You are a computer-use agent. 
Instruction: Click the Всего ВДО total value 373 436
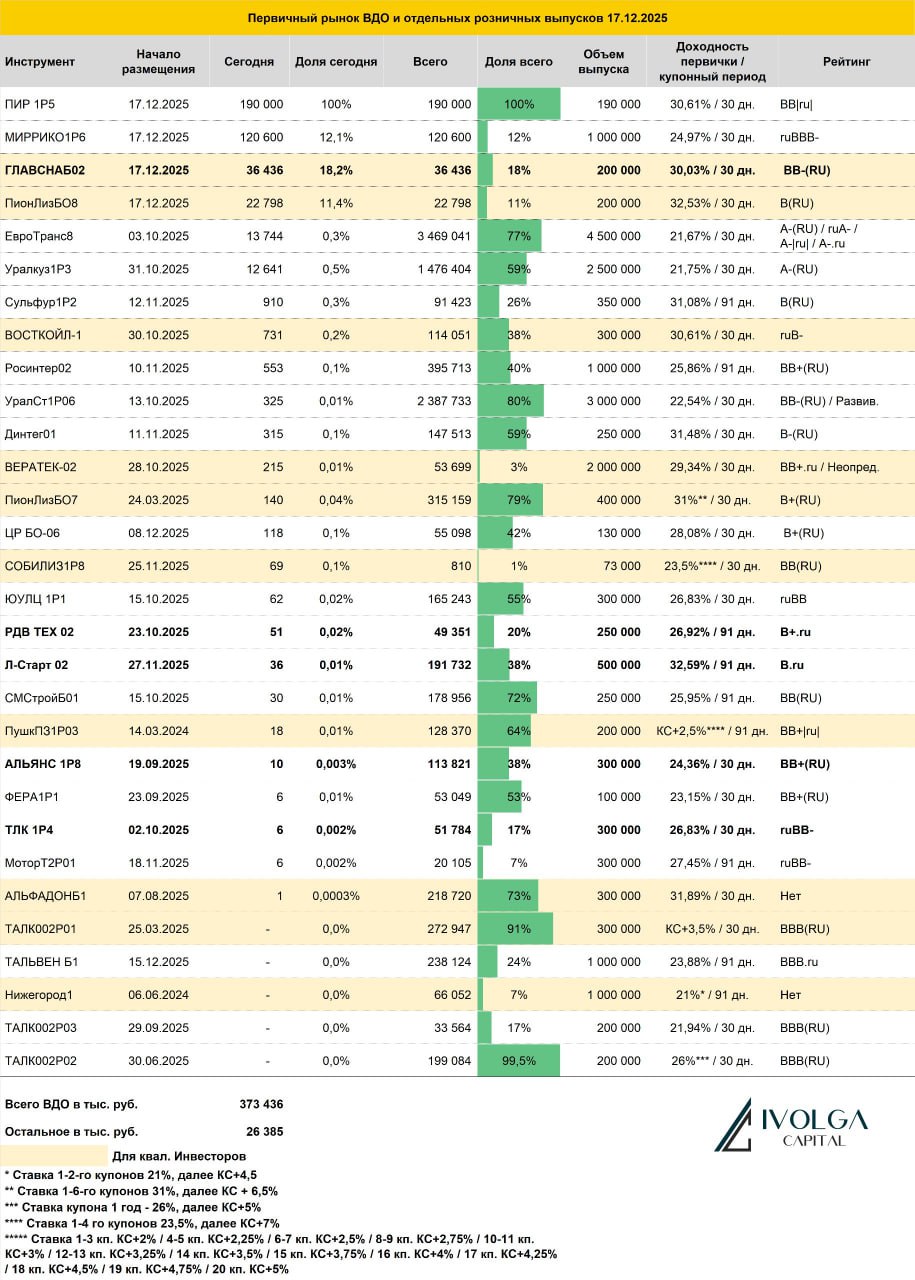pos(259,1104)
